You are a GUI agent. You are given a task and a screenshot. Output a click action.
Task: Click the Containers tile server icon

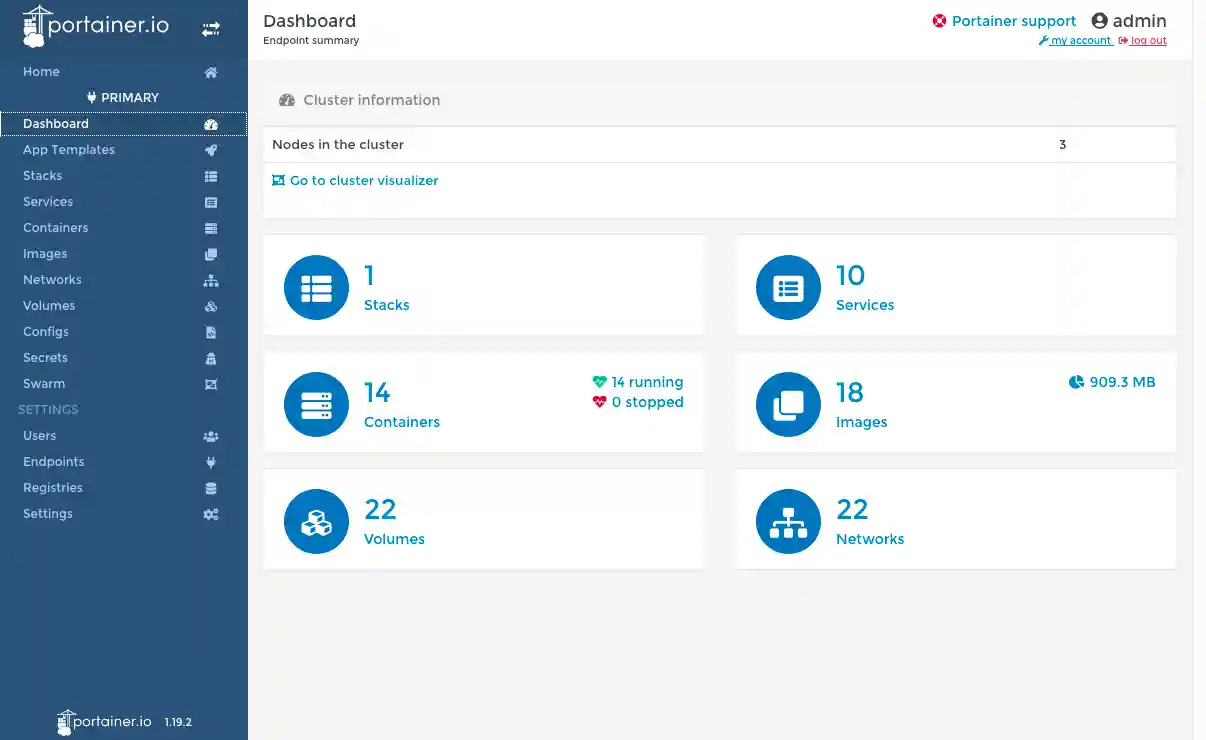tap(316, 405)
